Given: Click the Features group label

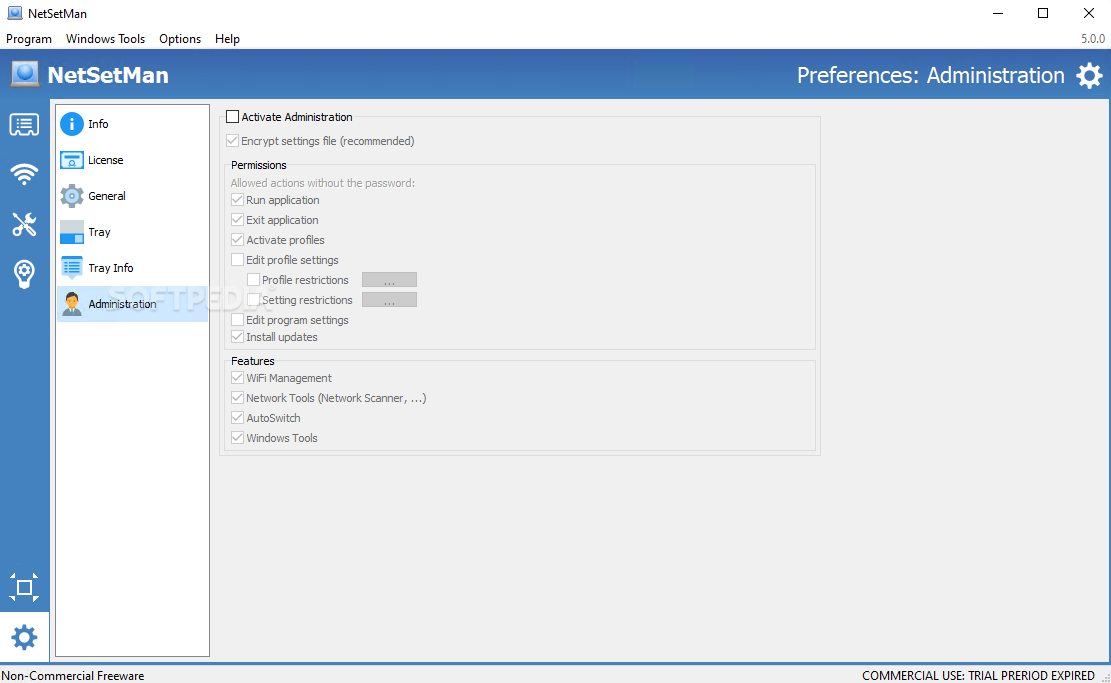Looking at the screenshot, I should (x=252, y=361).
